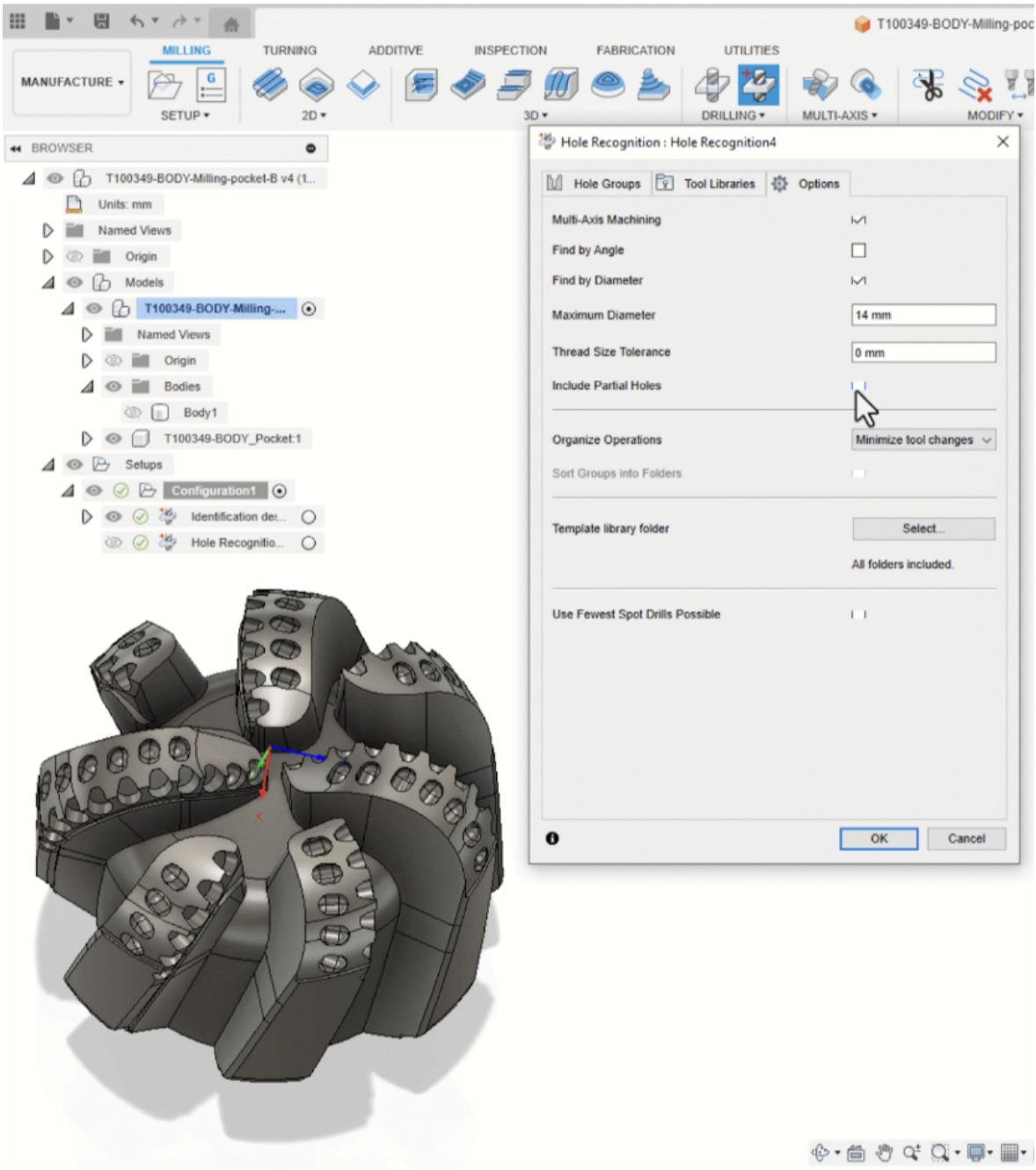1036x1170 pixels.
Task: Select the Contour toolpath tool
Action: tap(653, 85)
